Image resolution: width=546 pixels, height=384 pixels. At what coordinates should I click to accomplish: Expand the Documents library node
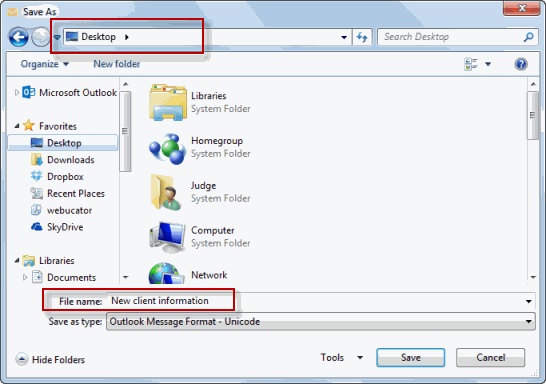point(25,277)
